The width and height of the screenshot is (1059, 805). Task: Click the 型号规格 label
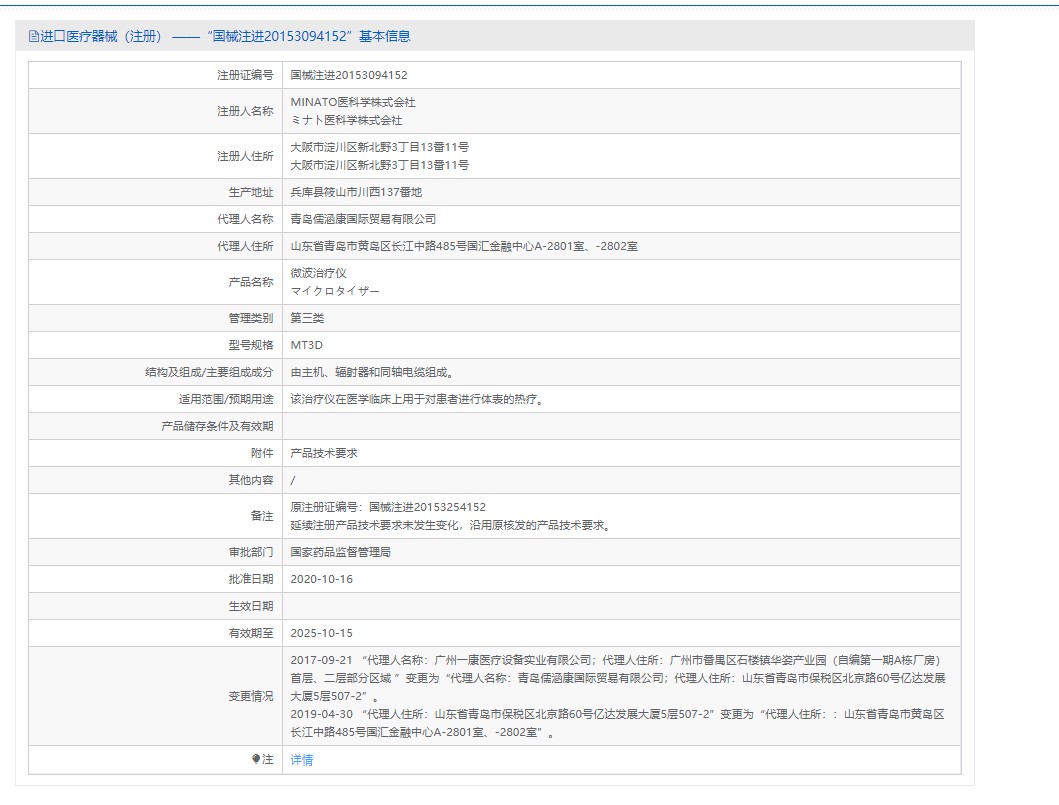tap(251, 345)
